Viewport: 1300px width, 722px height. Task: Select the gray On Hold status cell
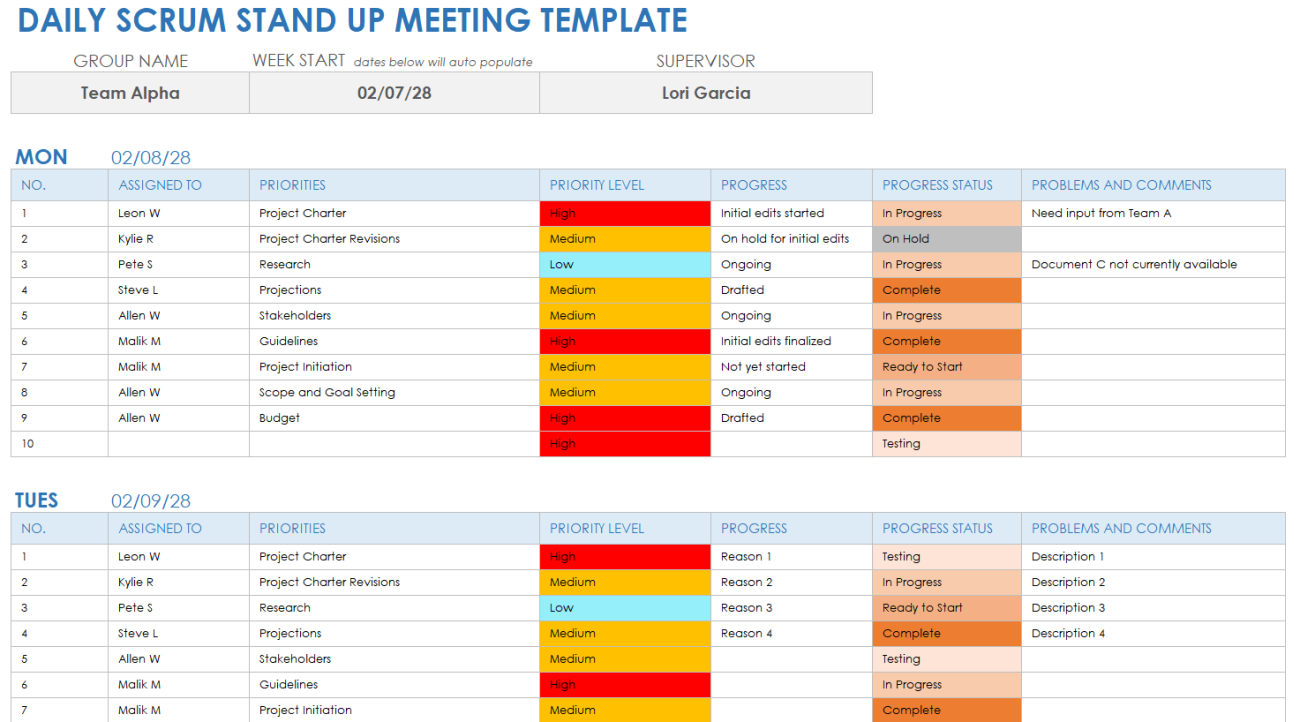(x=946, y=239)
